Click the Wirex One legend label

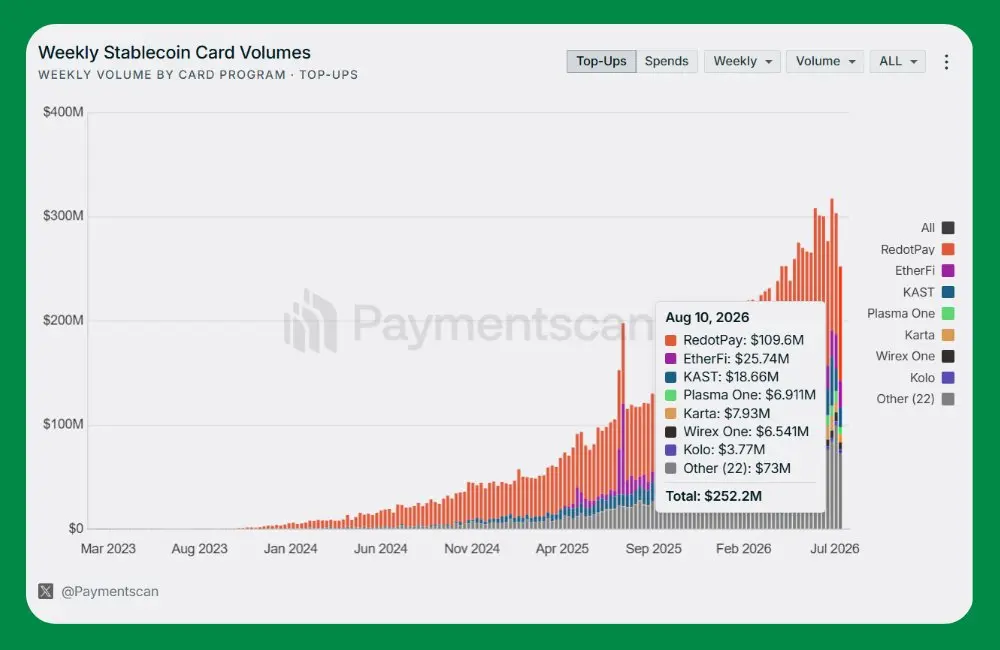click(x=905, y=356)
